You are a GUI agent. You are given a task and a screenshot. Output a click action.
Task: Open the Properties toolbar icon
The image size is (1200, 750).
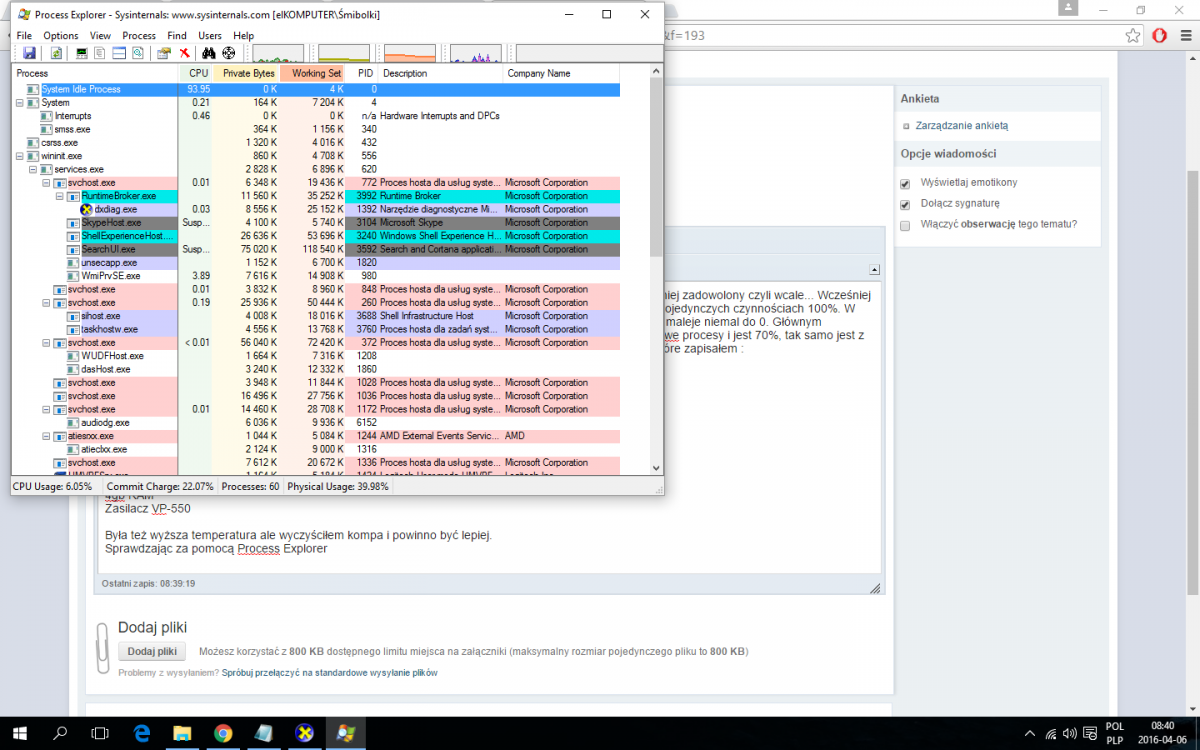point(164,53)
